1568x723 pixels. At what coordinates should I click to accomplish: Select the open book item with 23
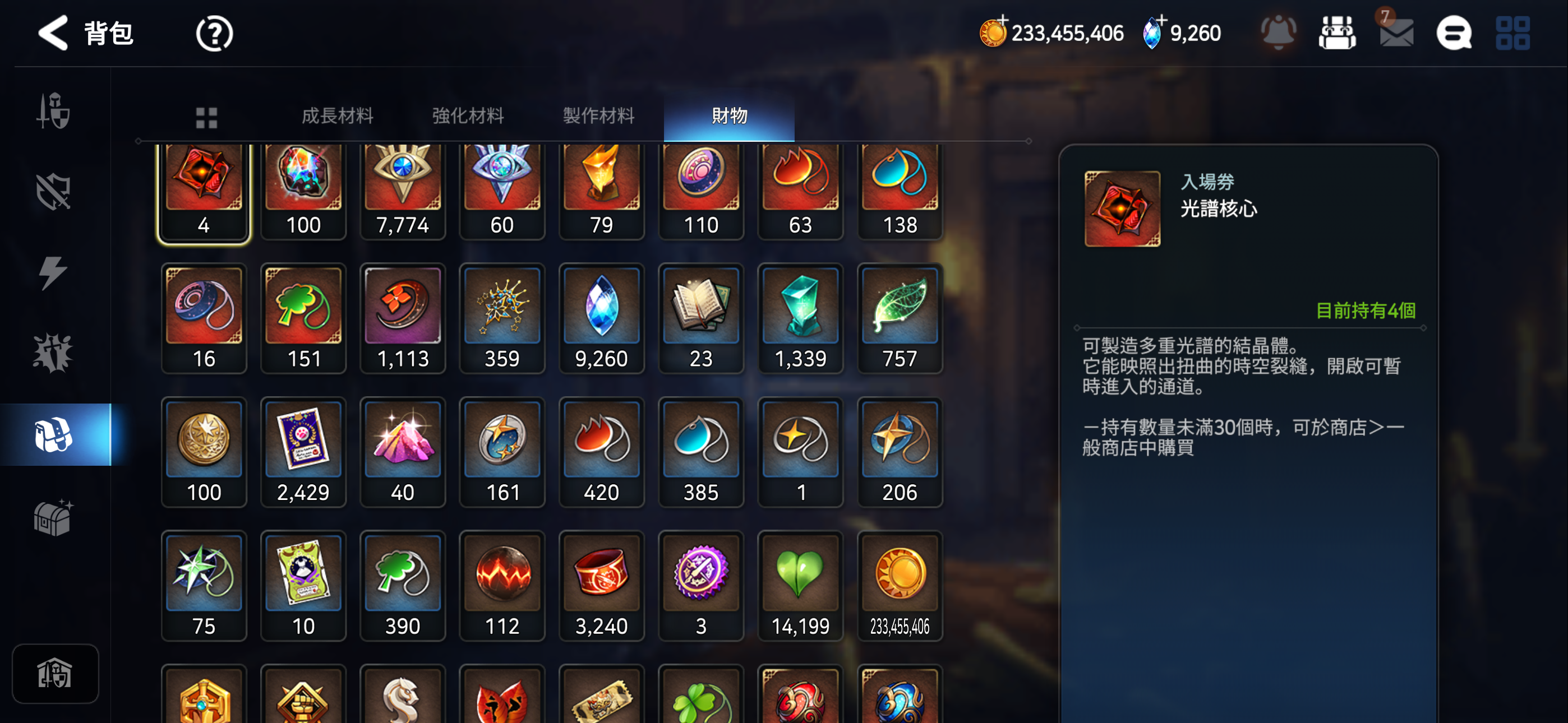[x=700, y=318]
